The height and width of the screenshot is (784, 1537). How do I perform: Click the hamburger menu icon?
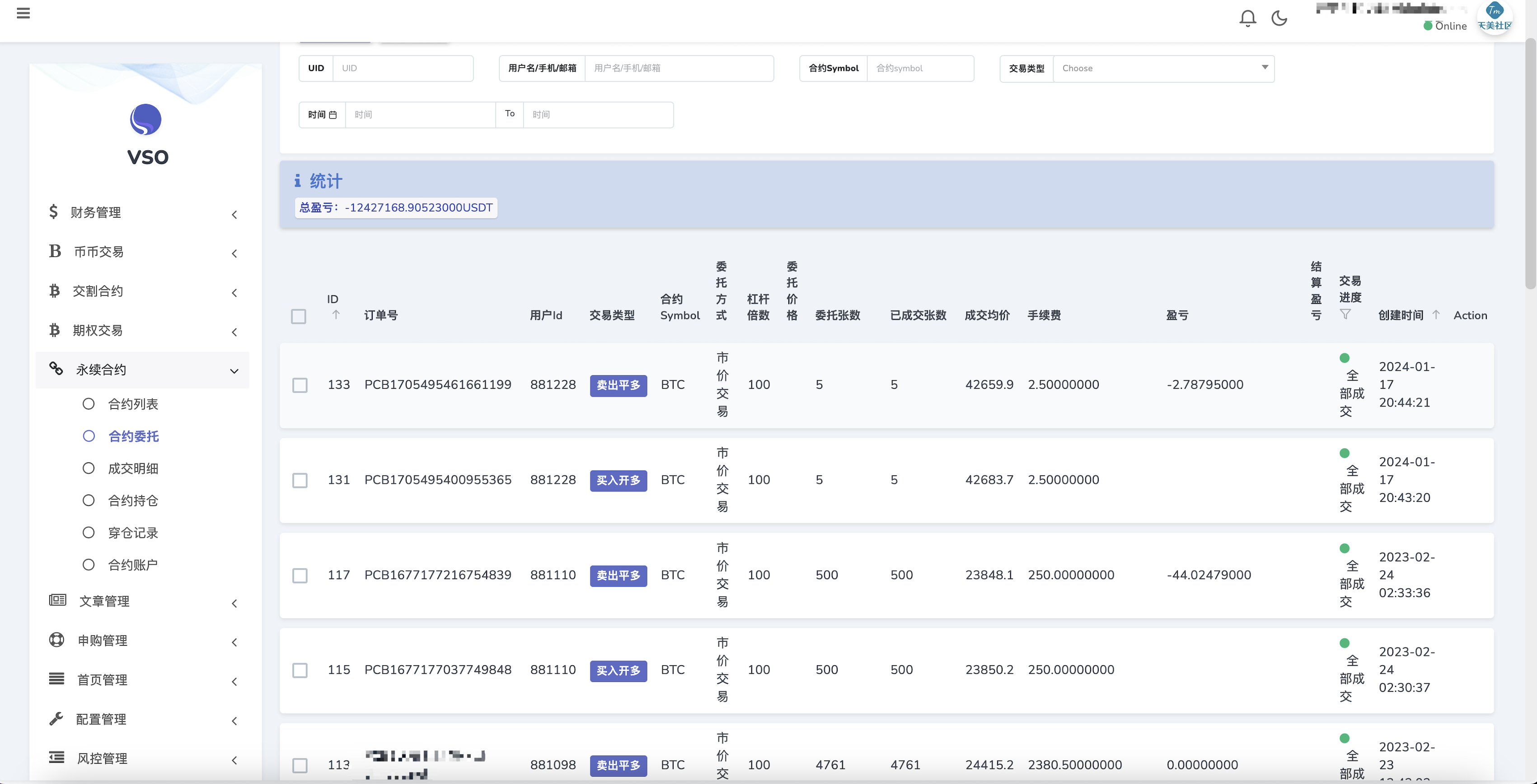click(23, 13)
